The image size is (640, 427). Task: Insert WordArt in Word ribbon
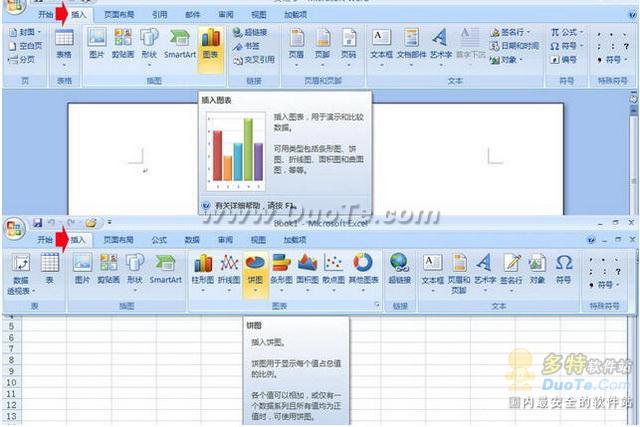pyautogui.click(x=440, y=46)
